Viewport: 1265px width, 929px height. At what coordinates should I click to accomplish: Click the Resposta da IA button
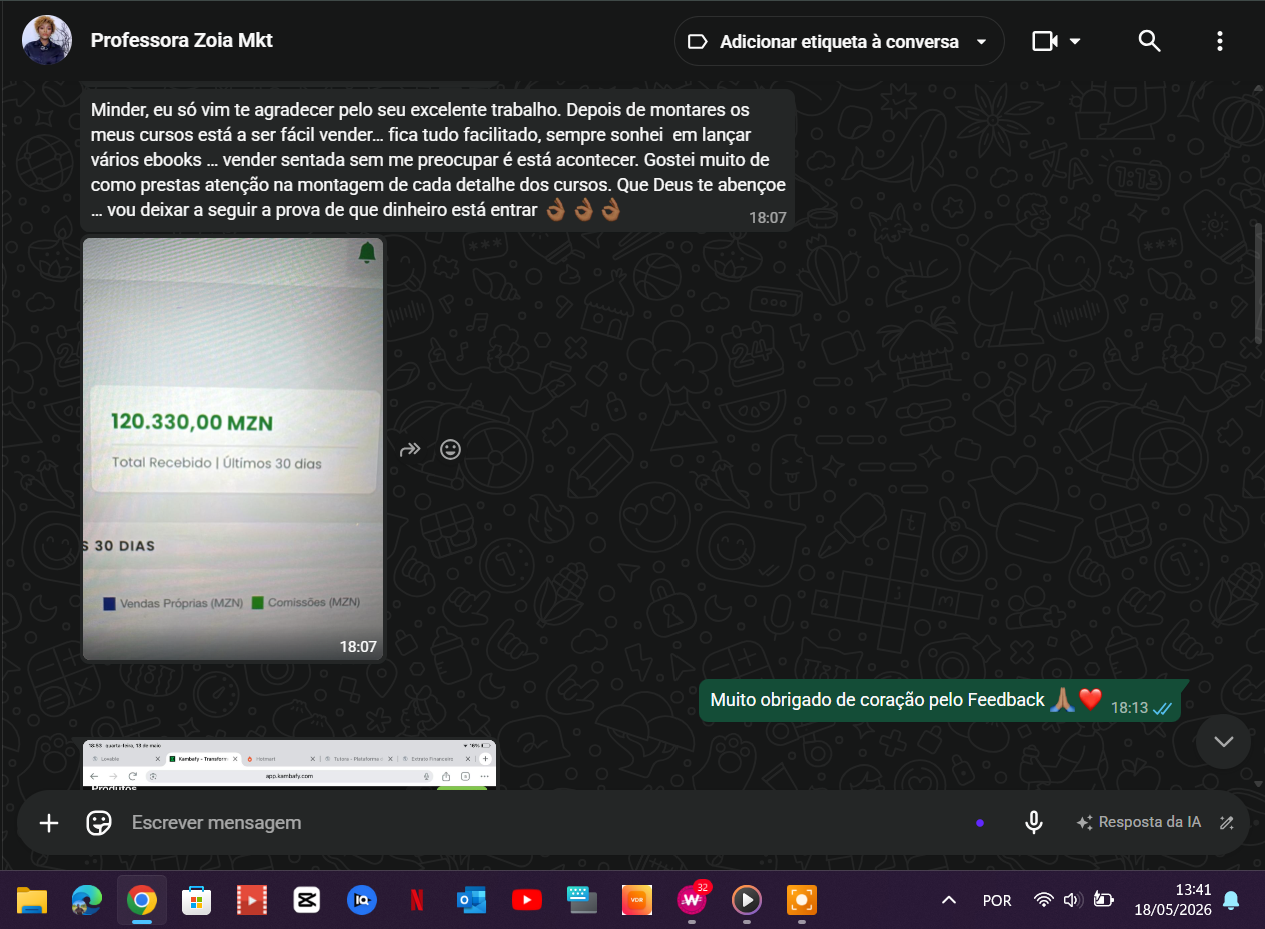tap(1138, 822)
